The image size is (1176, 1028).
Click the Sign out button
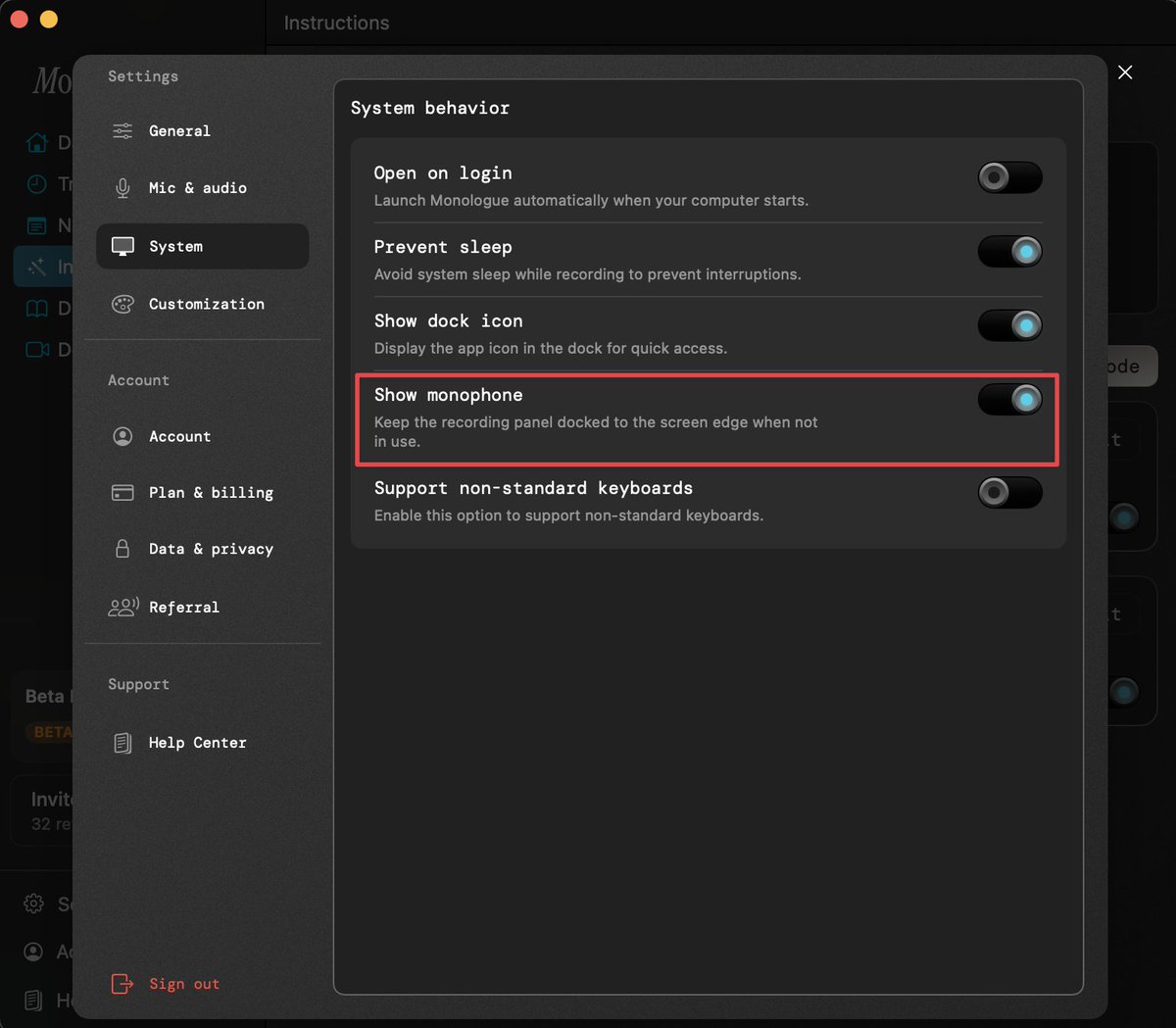click(166, 984)
